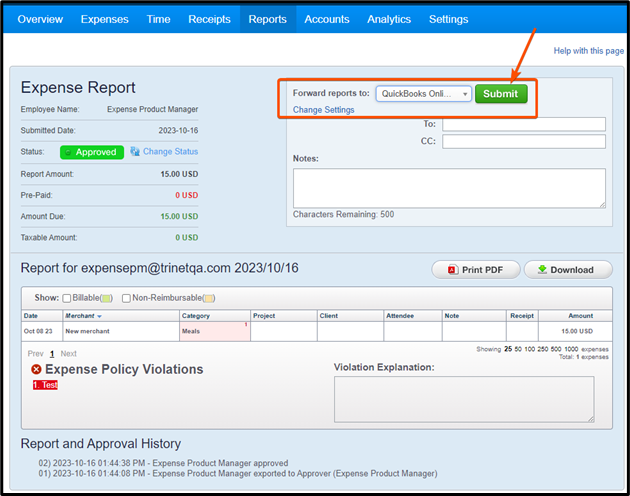Click the Prev pagination link
The height and width of the screenshot is (496, 630).
[35, 354]
